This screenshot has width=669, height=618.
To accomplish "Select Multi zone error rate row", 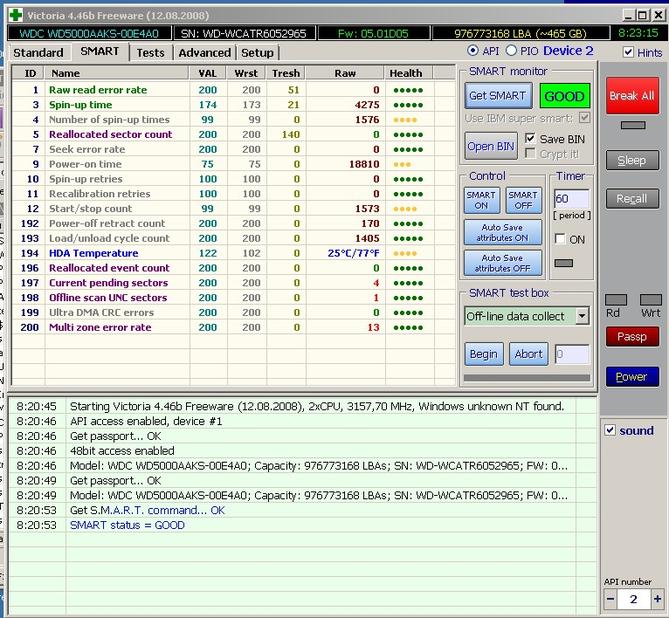I will click(233, 327).
